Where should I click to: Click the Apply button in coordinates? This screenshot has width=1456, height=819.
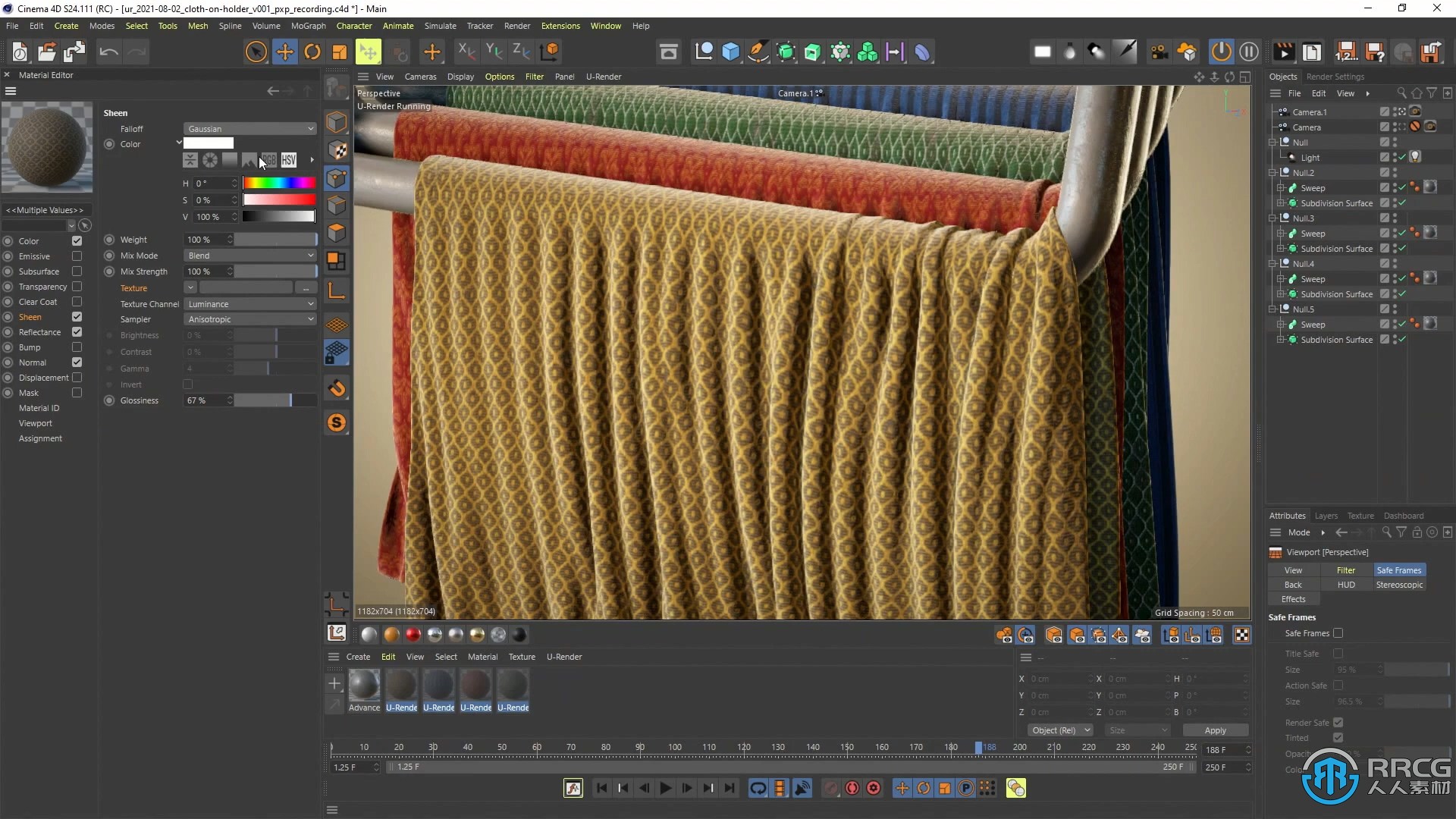point(1215,730)
